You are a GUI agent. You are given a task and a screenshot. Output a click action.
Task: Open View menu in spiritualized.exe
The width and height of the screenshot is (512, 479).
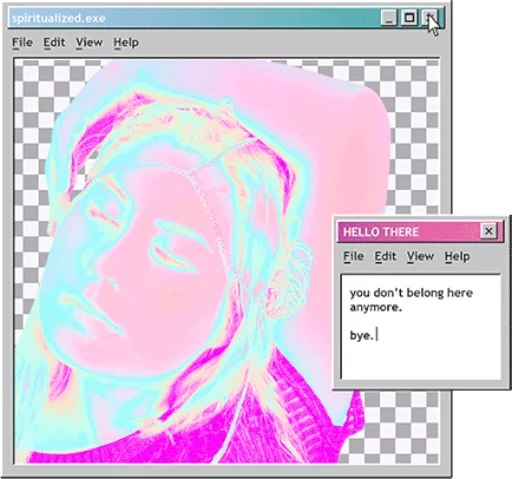pos(89,43)
